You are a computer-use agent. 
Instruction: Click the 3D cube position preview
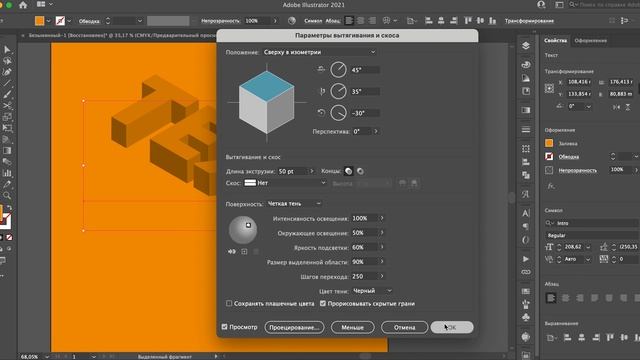pos(267,102)
